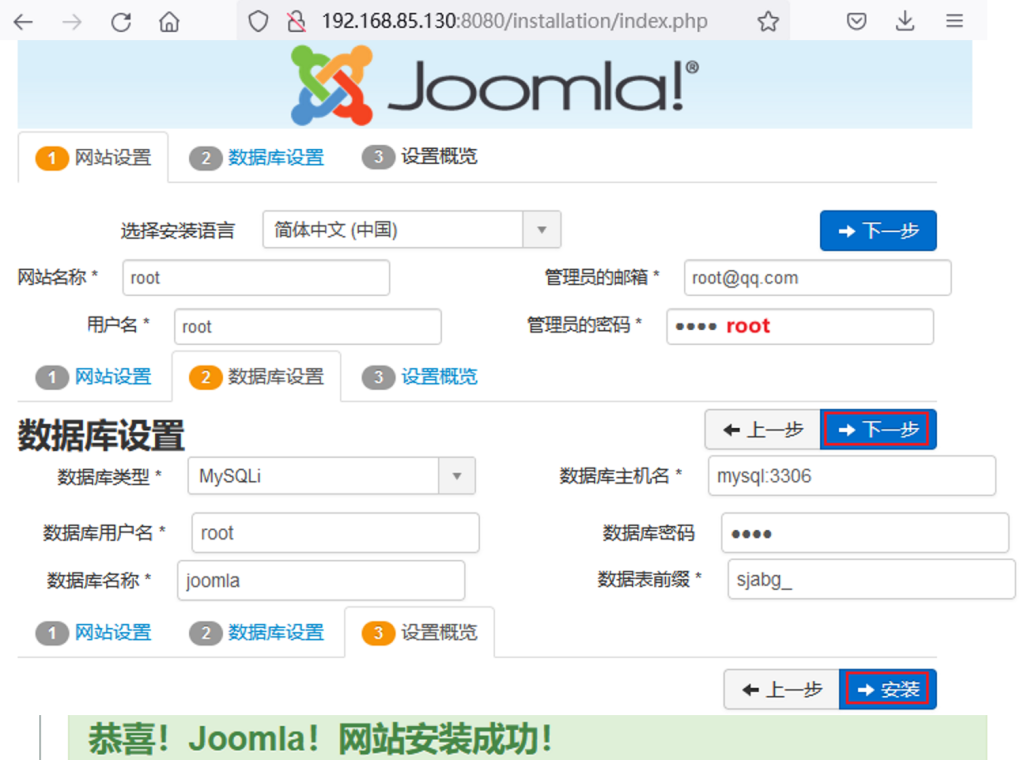Click 下一步 button beside language selector

[x=878, y=230]
